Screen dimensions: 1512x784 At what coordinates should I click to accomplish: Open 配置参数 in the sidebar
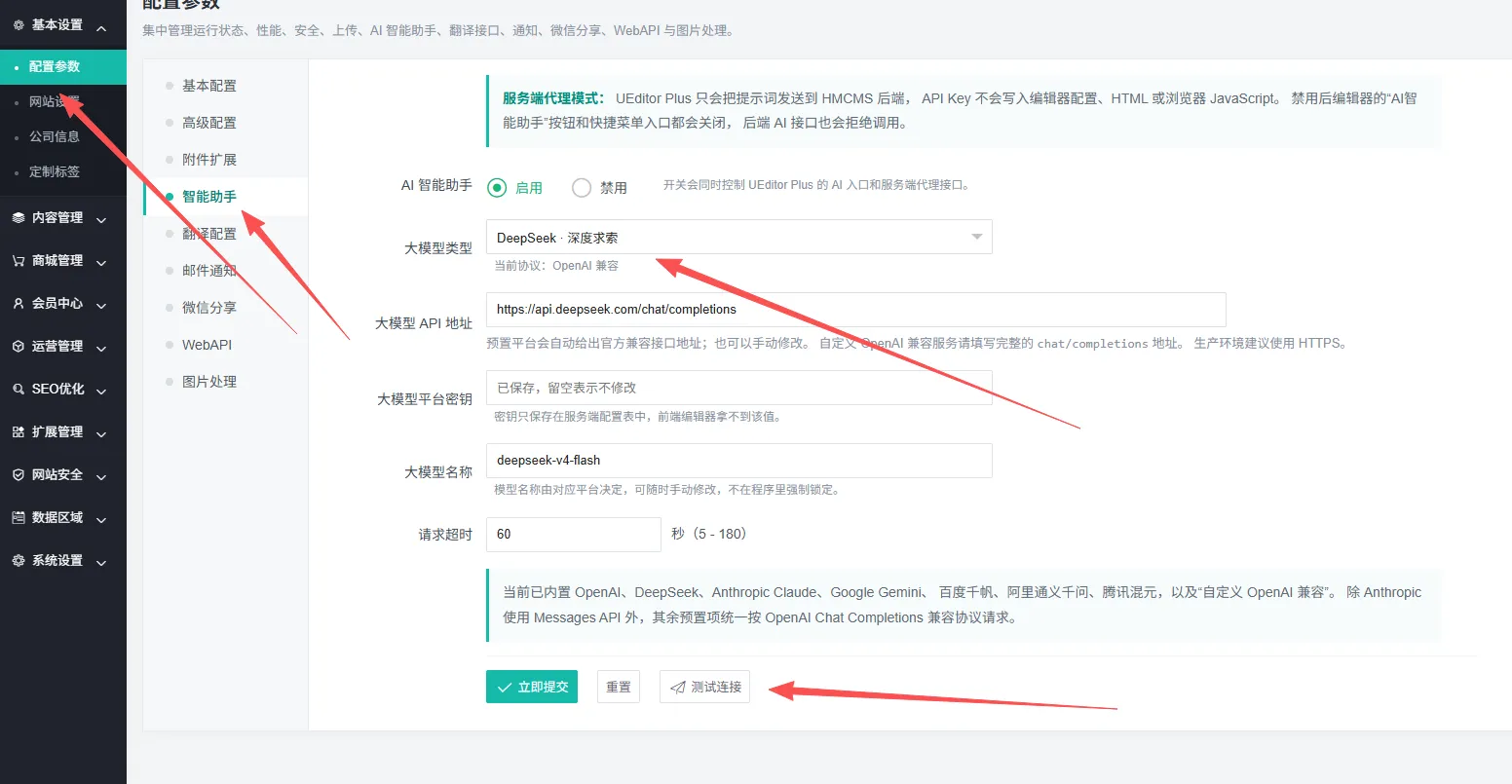click(x=63, y=67)
